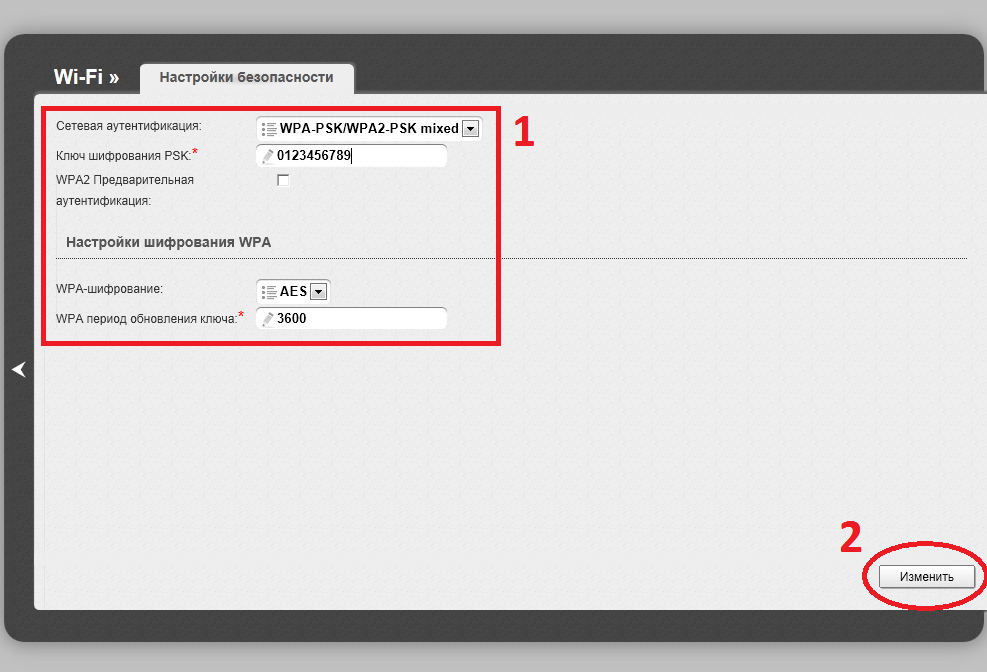Screen dimensions: 987x672
Task: Enable WPA2 pre-authentication checkbox
Action: pyautogui.click(x=283, y=181)
